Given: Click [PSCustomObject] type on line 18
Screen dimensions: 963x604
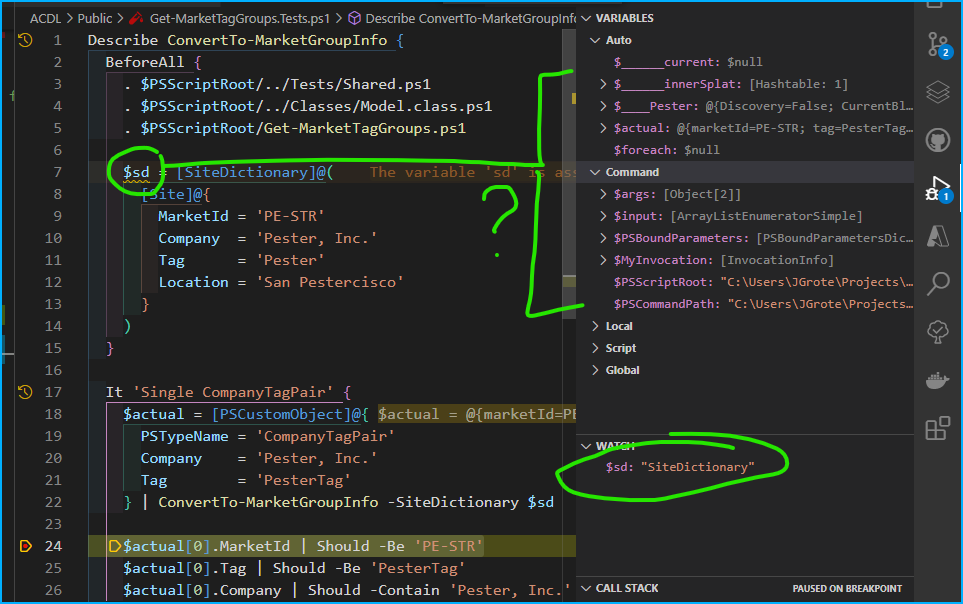Looking at the screenshot, I should [281, 414].
